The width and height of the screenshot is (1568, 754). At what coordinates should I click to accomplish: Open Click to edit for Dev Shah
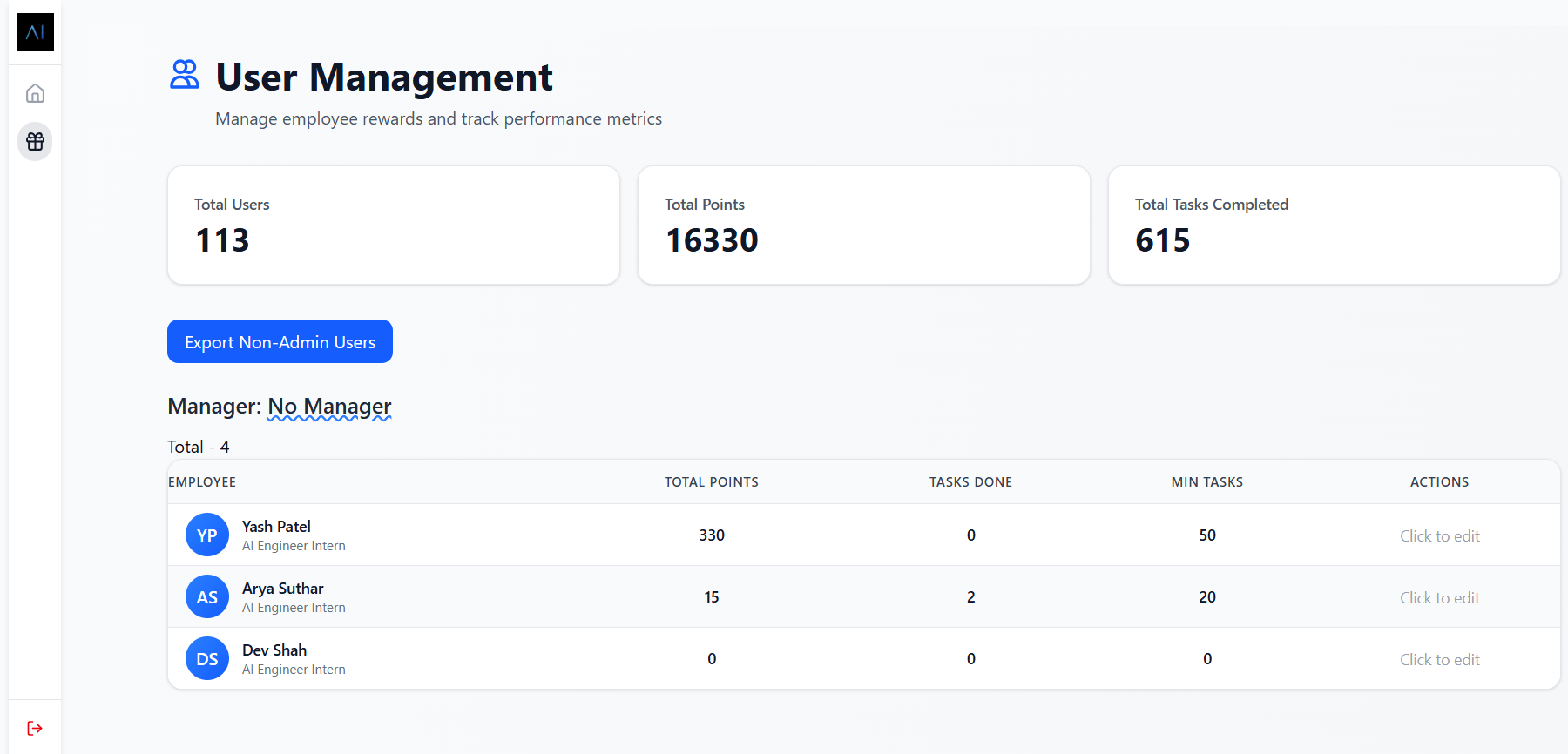pos(1439,660)
